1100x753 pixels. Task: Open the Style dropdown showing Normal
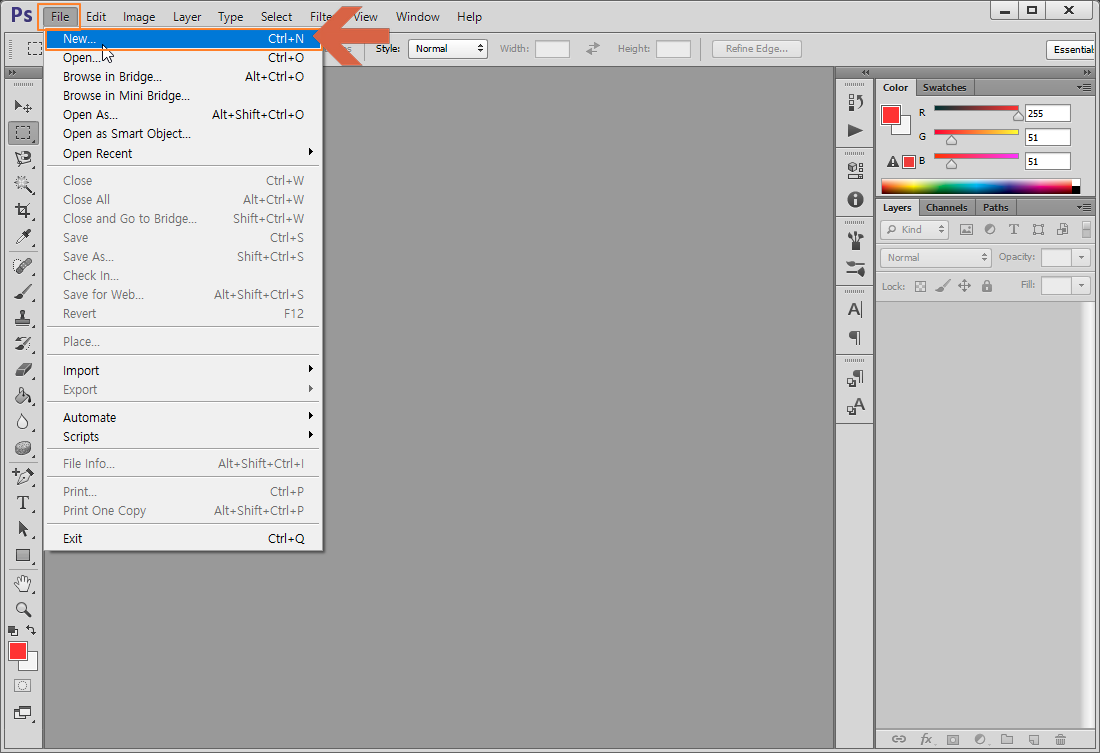(448, 48)
